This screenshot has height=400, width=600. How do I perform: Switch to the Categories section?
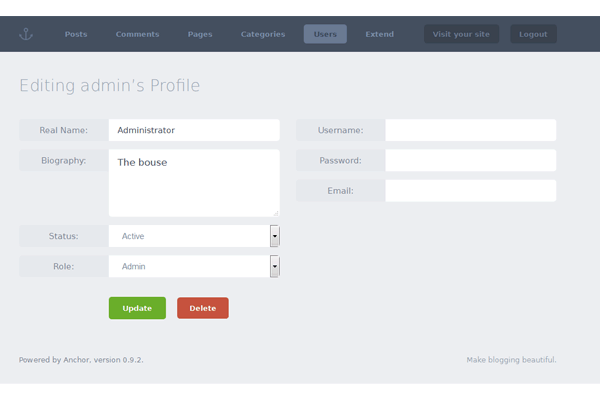coord(263,34)
